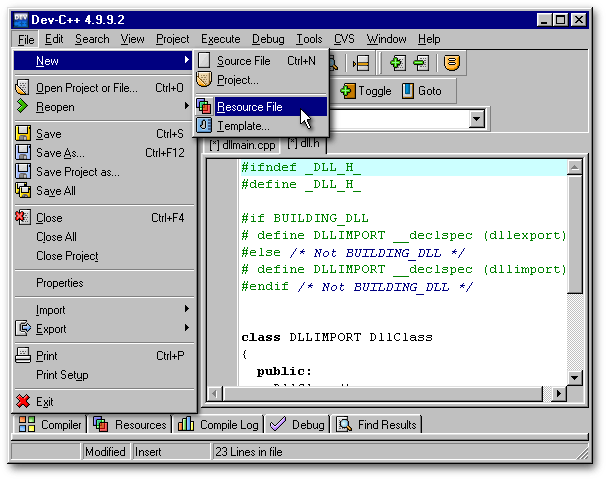Open the Tools menu
Viewport: 606px width, 479px height.
pos(309,39)
